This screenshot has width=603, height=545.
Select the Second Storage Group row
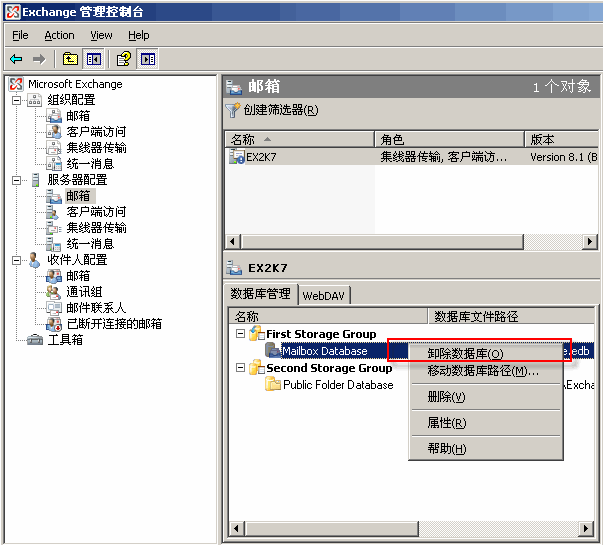[x=329, y=368]
